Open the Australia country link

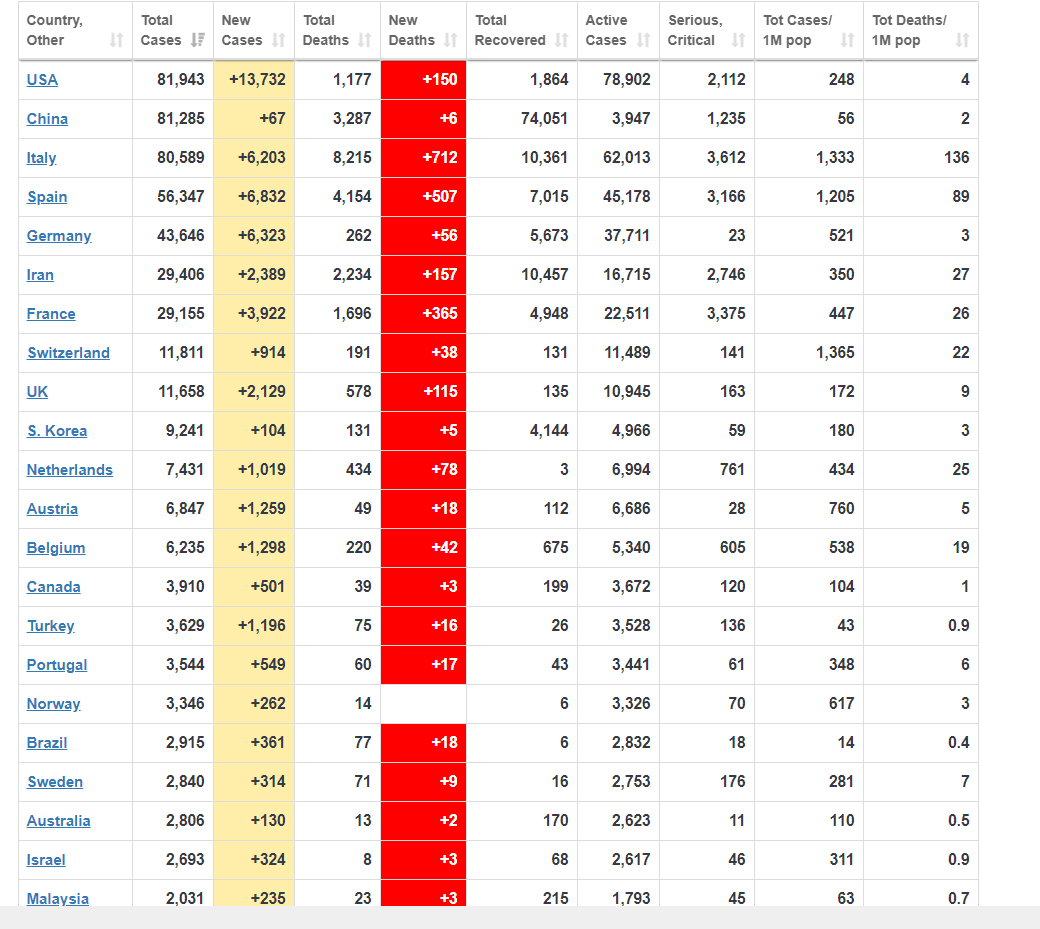[58, 821]
